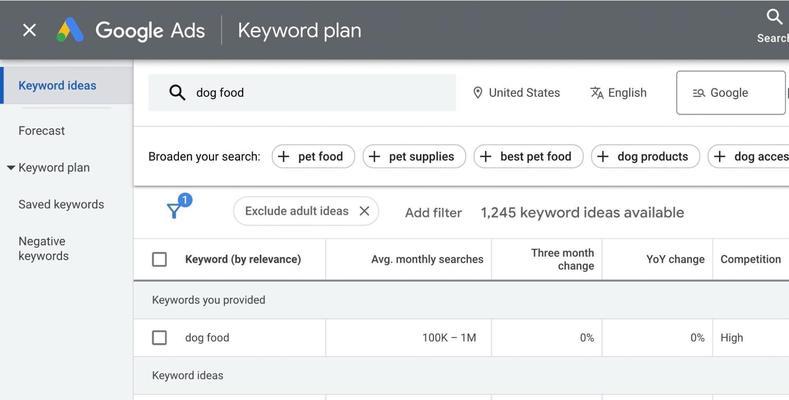Add the best pet food suggestion chip
Image resolution: width=789 pixels, height=400 pixels.
528,156
